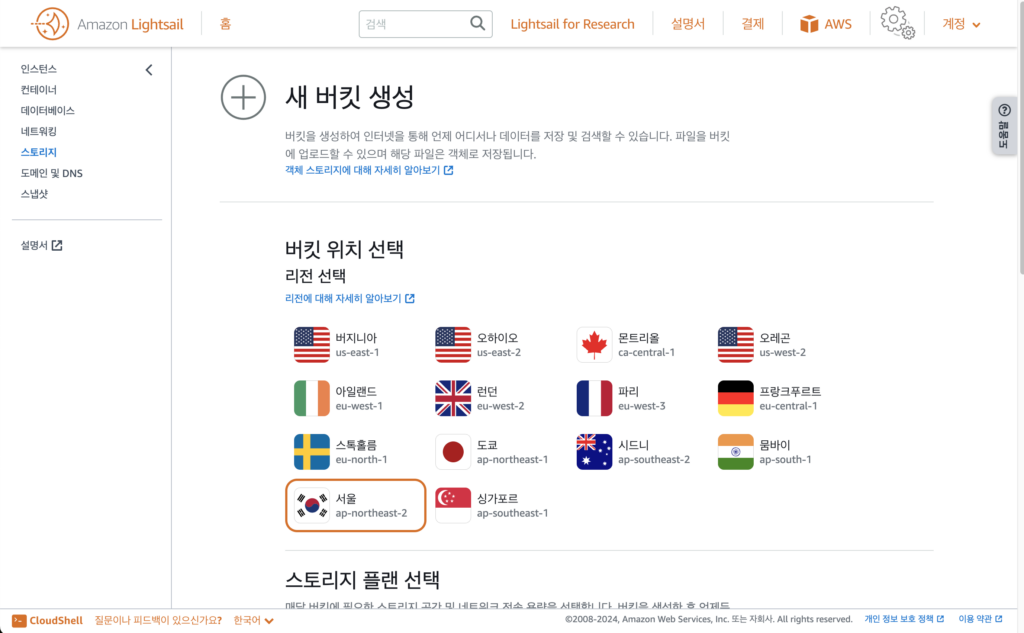1024x633 pixels.
Task: Click external icon after 객체 스토리지 link
Action: 449,170
